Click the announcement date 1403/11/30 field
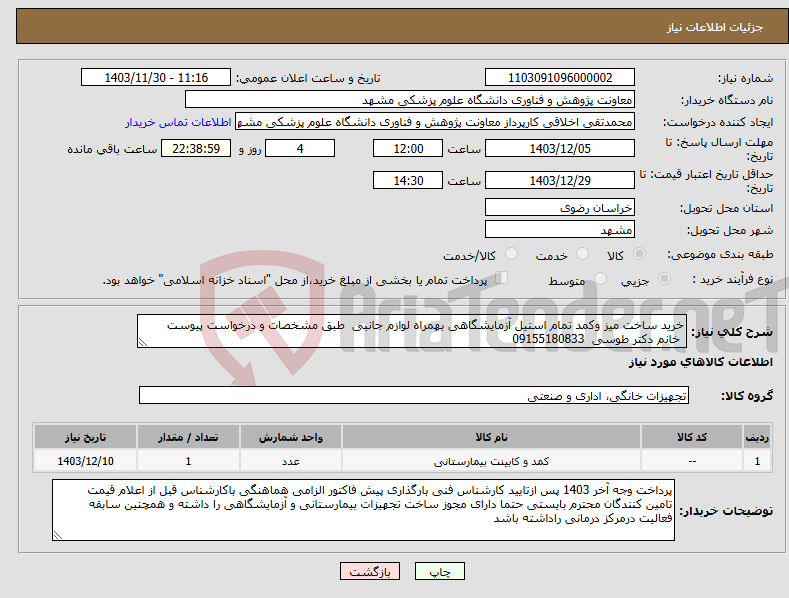 pyautogui.click(x=155, y=78)
